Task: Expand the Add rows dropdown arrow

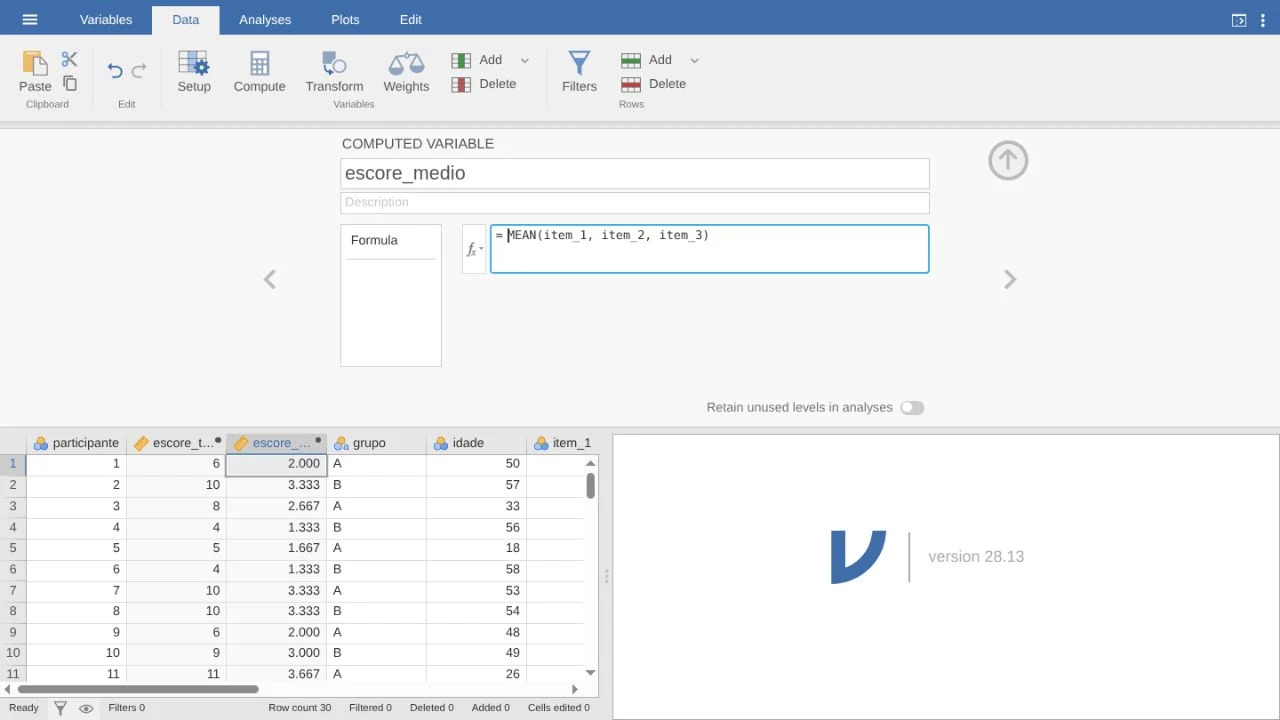Action: point(695,60)
